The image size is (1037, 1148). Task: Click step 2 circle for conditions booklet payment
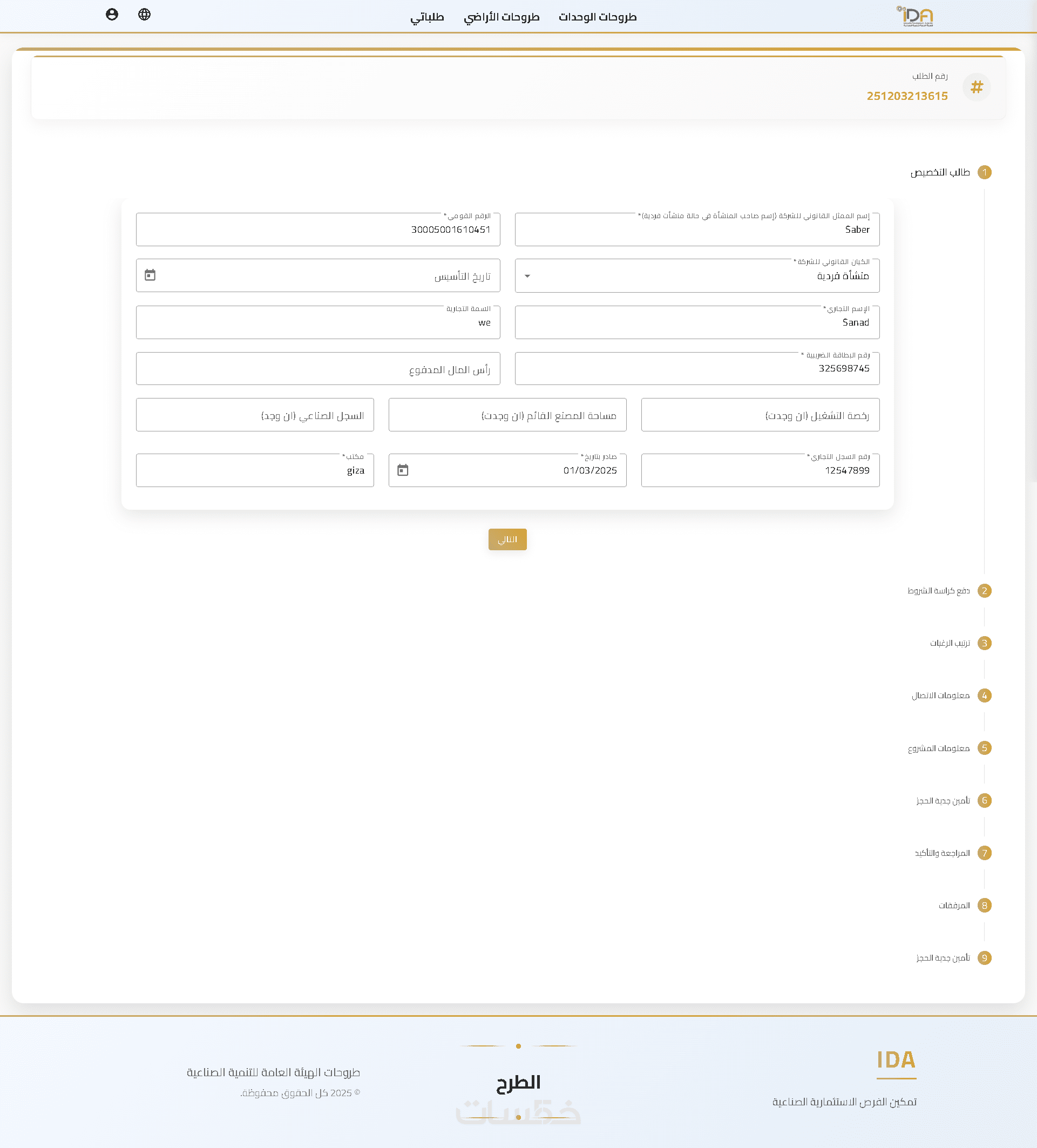[x=984, y=591]
